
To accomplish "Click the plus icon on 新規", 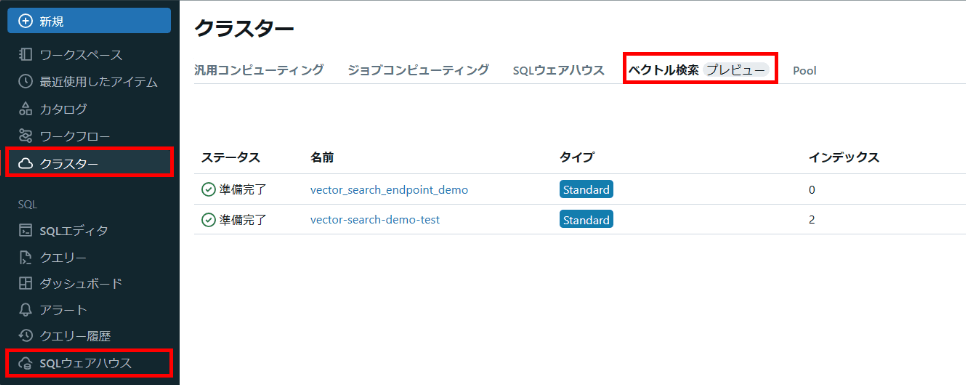I will coord(25,22).
